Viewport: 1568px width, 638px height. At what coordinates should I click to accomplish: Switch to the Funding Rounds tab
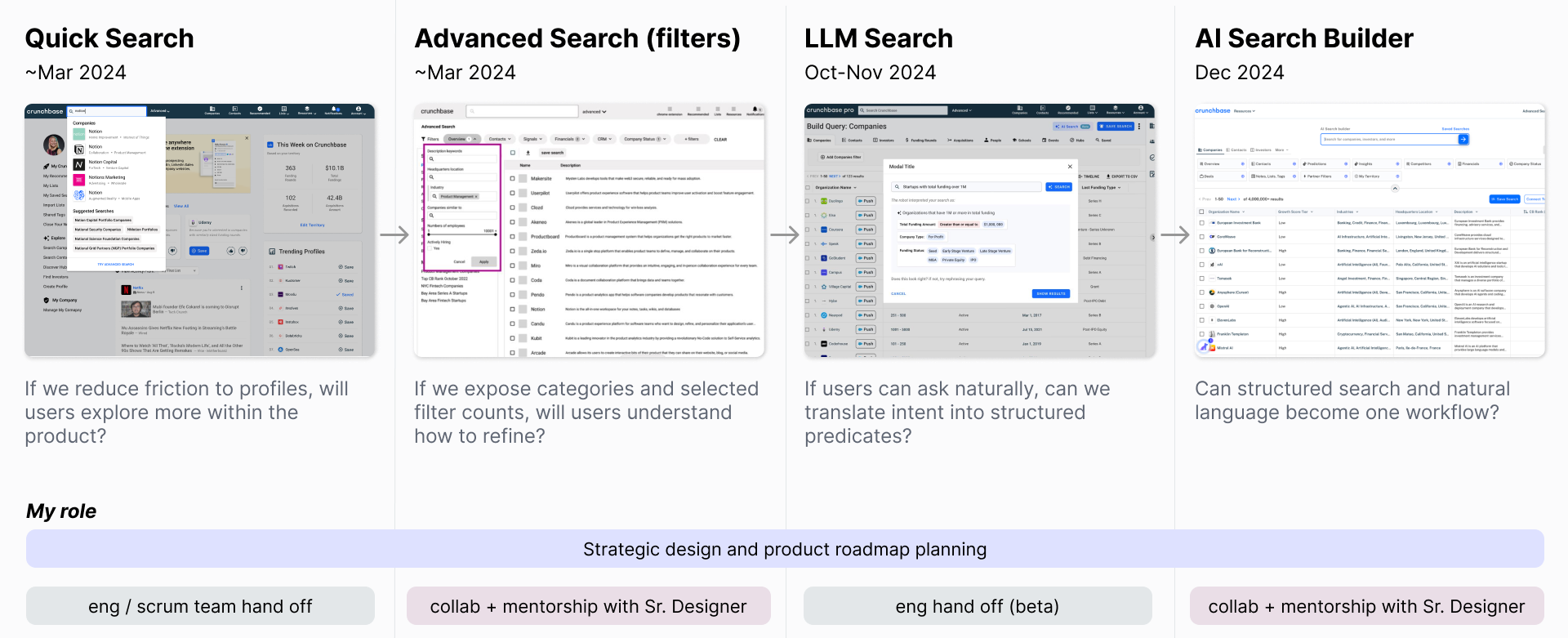pos(920,141)
